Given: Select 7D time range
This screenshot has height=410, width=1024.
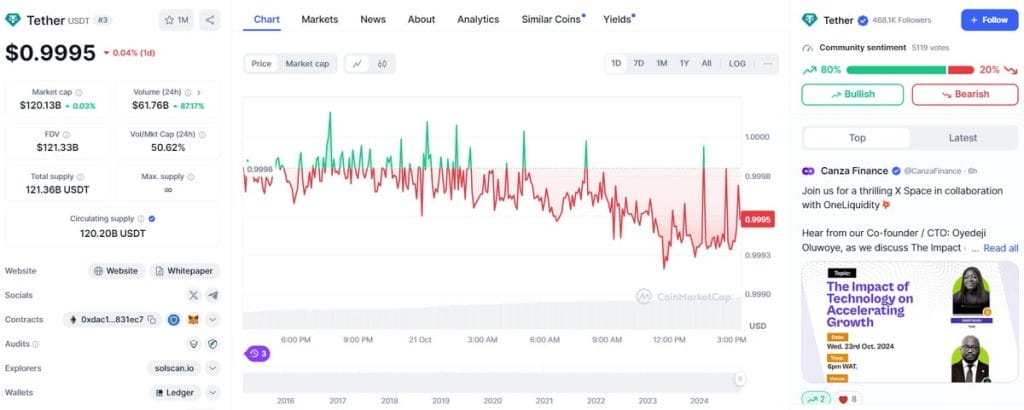Looking at the screenshot, I should (x=639, y=63).
